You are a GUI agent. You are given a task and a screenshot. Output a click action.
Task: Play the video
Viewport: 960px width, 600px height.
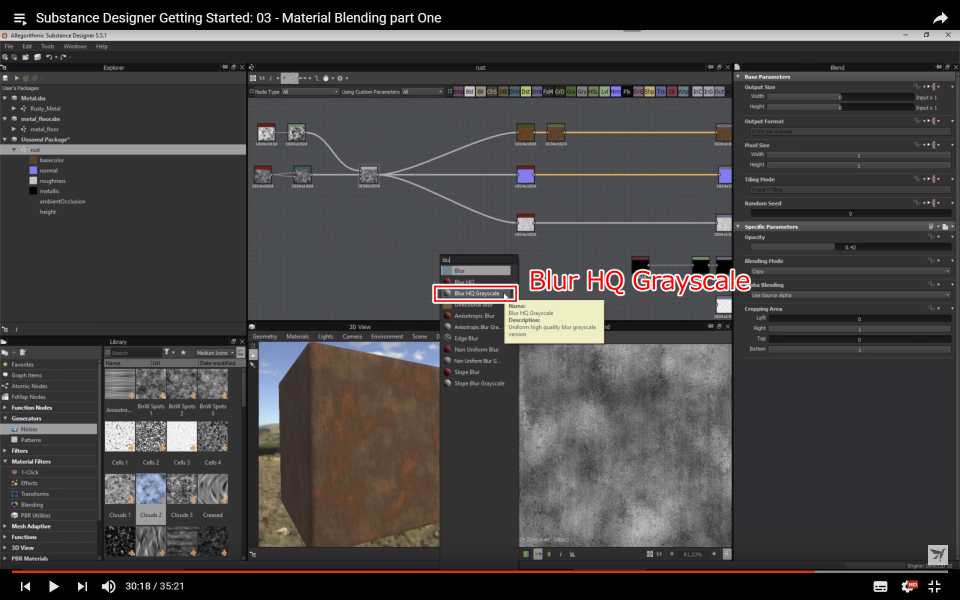(53, 586)
